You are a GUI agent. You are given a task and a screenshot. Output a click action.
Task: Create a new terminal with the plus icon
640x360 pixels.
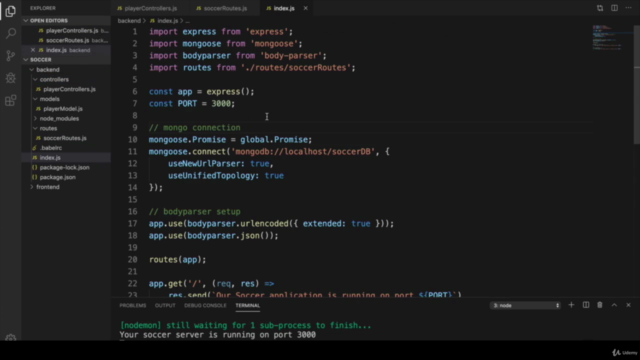pos(571,305)
